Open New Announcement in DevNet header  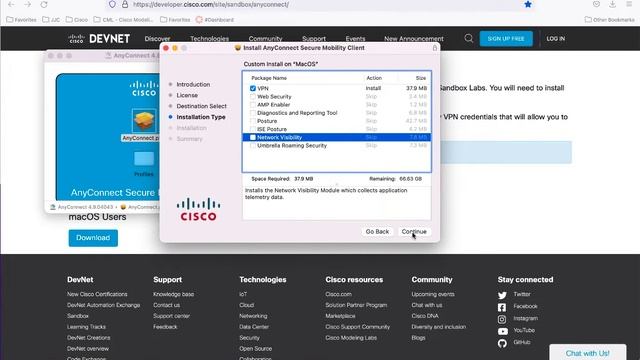pos(413,39)
